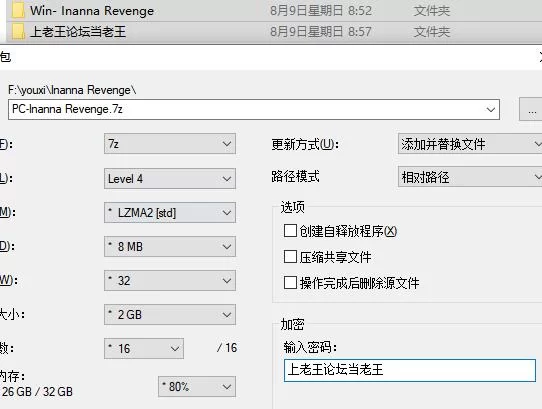542x409 pixels.
Task: Select the 上老王论坛当老王 folder row
Action: (x=274, y=32)
